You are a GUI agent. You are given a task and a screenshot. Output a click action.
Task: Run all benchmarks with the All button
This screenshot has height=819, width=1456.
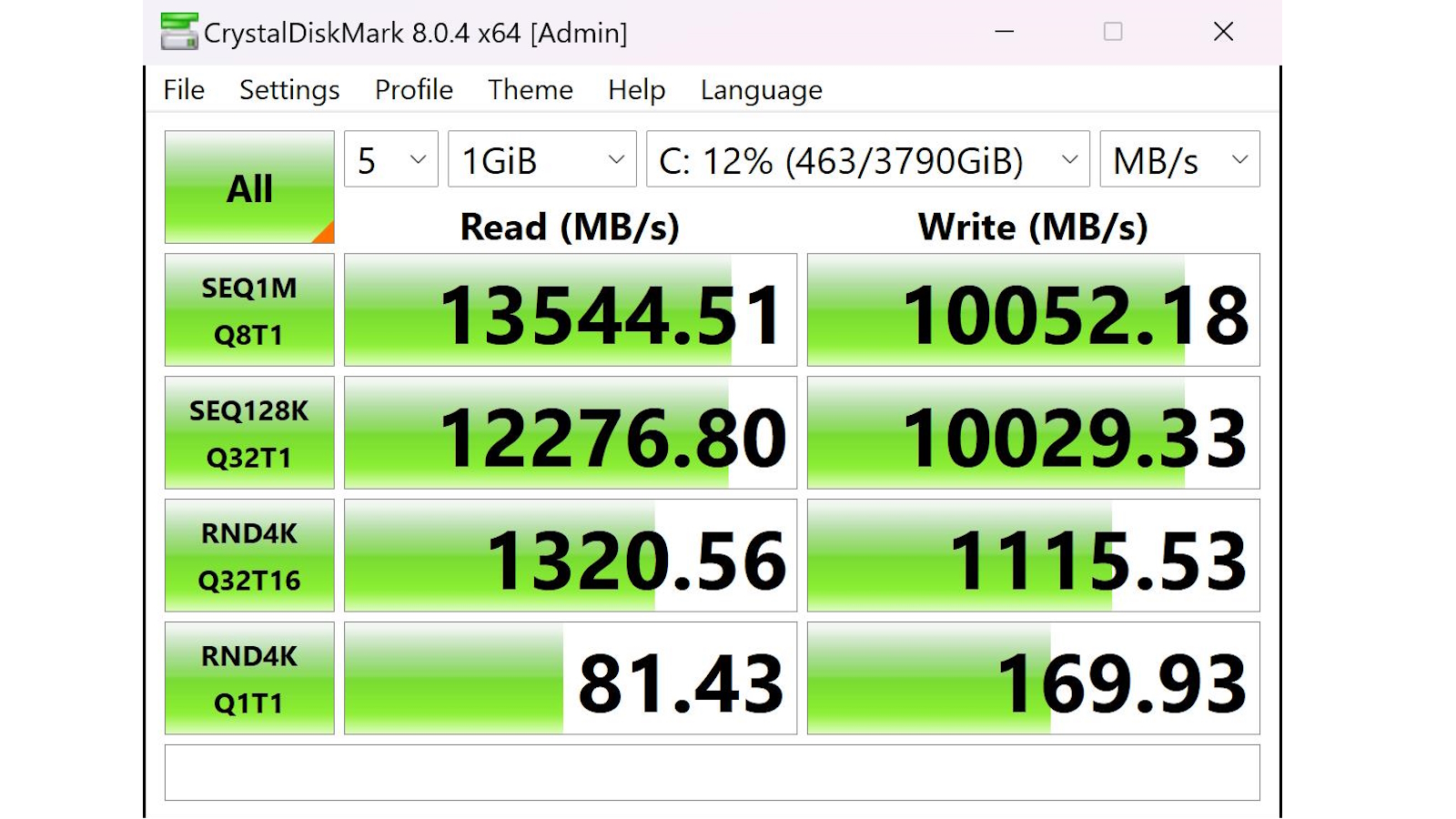pyautogui.click(x=249, y=187)
